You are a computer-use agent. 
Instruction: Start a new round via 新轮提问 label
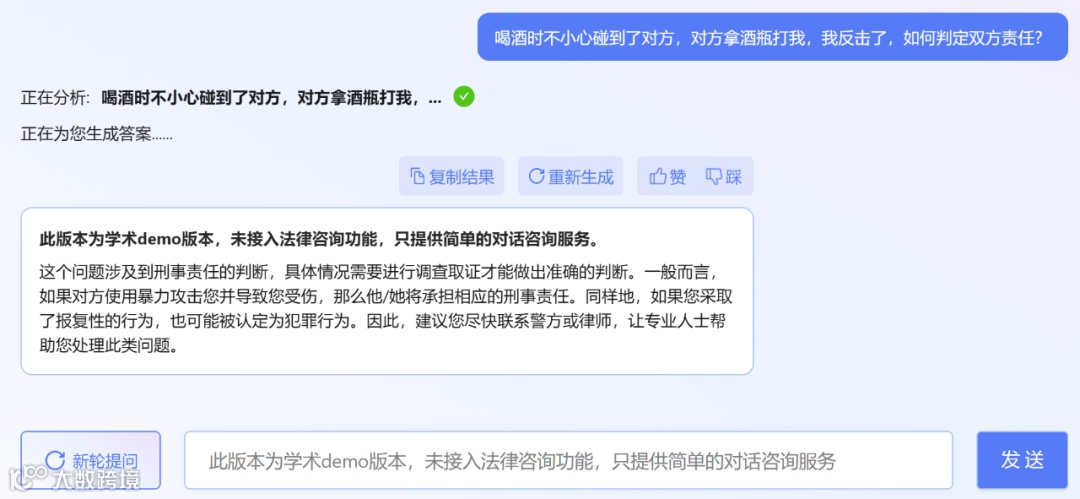105,461
